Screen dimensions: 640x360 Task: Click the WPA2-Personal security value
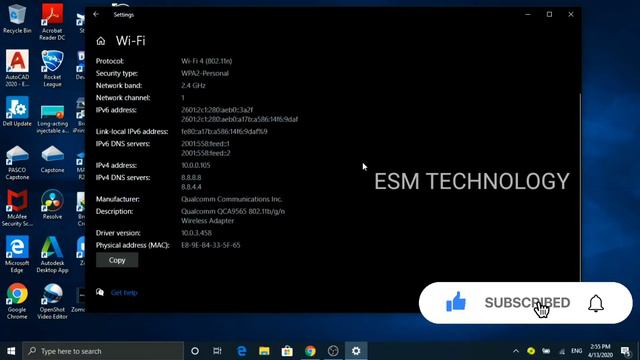205,73
